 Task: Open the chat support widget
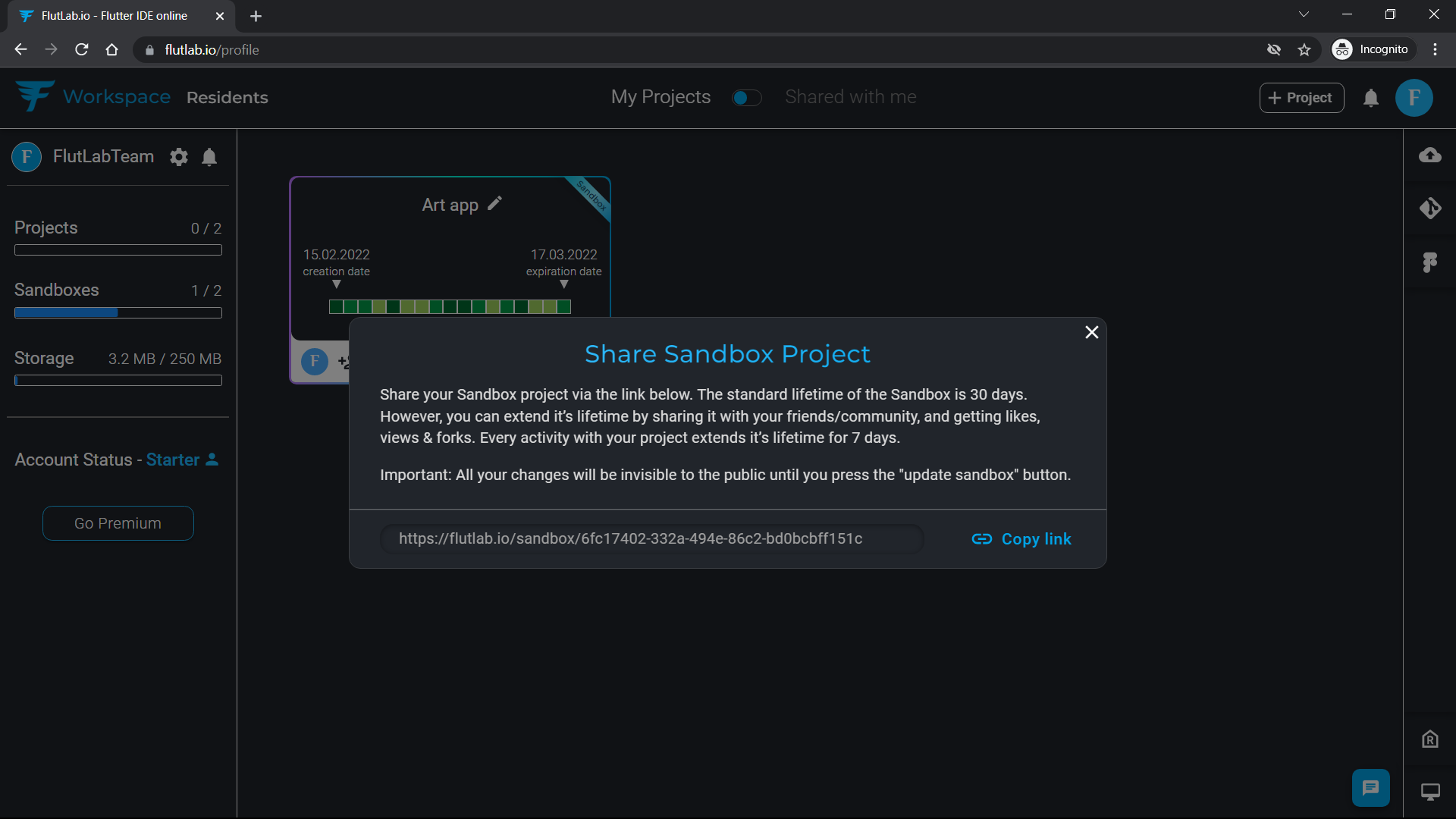point(1371,788)
